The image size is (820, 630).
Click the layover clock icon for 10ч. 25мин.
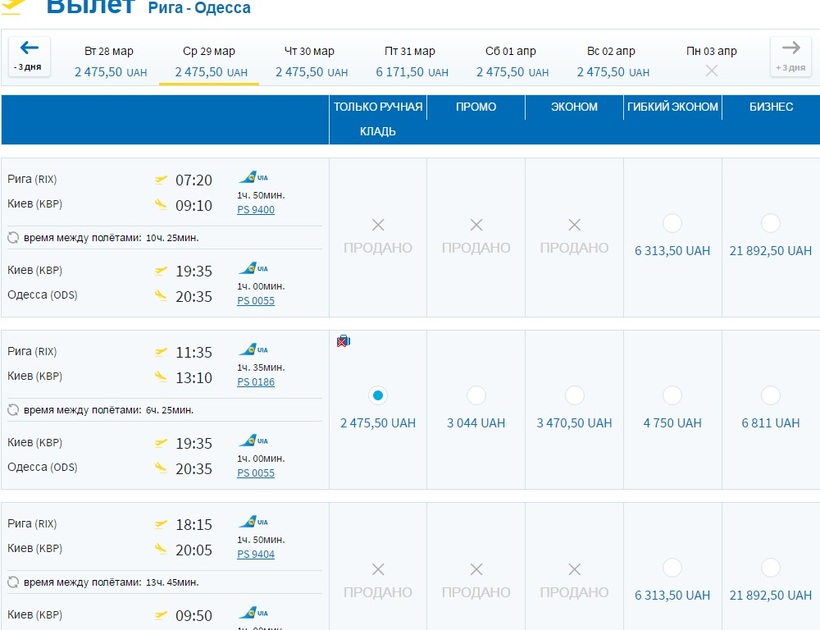pyautogui.click(x=13, y=238)
